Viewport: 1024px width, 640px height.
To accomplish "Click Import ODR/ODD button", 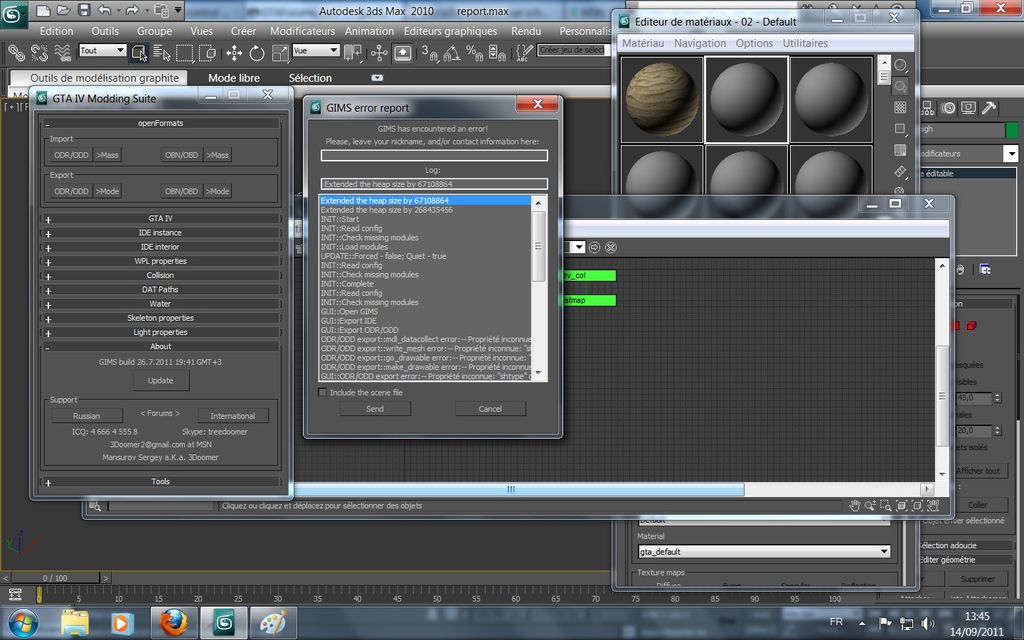I will 71,155.
